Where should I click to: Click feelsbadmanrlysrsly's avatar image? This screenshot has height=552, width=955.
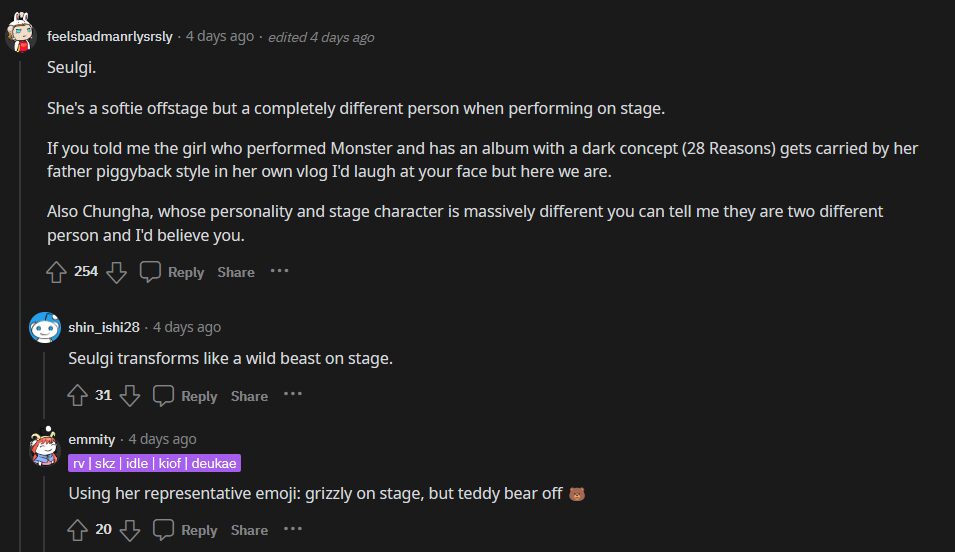[x=22, y=34]
